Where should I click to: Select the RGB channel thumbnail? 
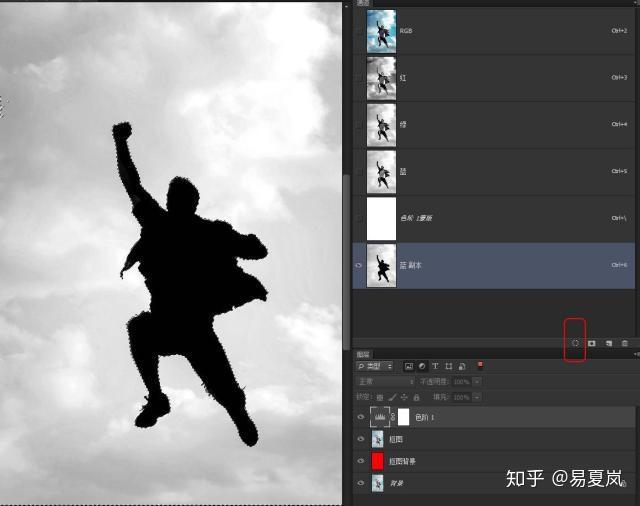tap(381, 31)
